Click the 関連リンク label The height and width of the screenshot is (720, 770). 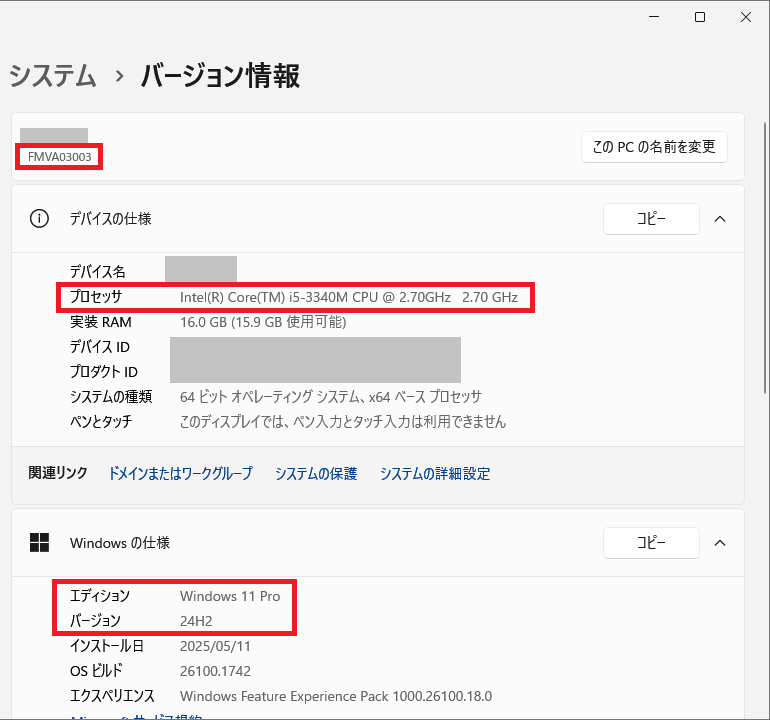click(58, 472)
